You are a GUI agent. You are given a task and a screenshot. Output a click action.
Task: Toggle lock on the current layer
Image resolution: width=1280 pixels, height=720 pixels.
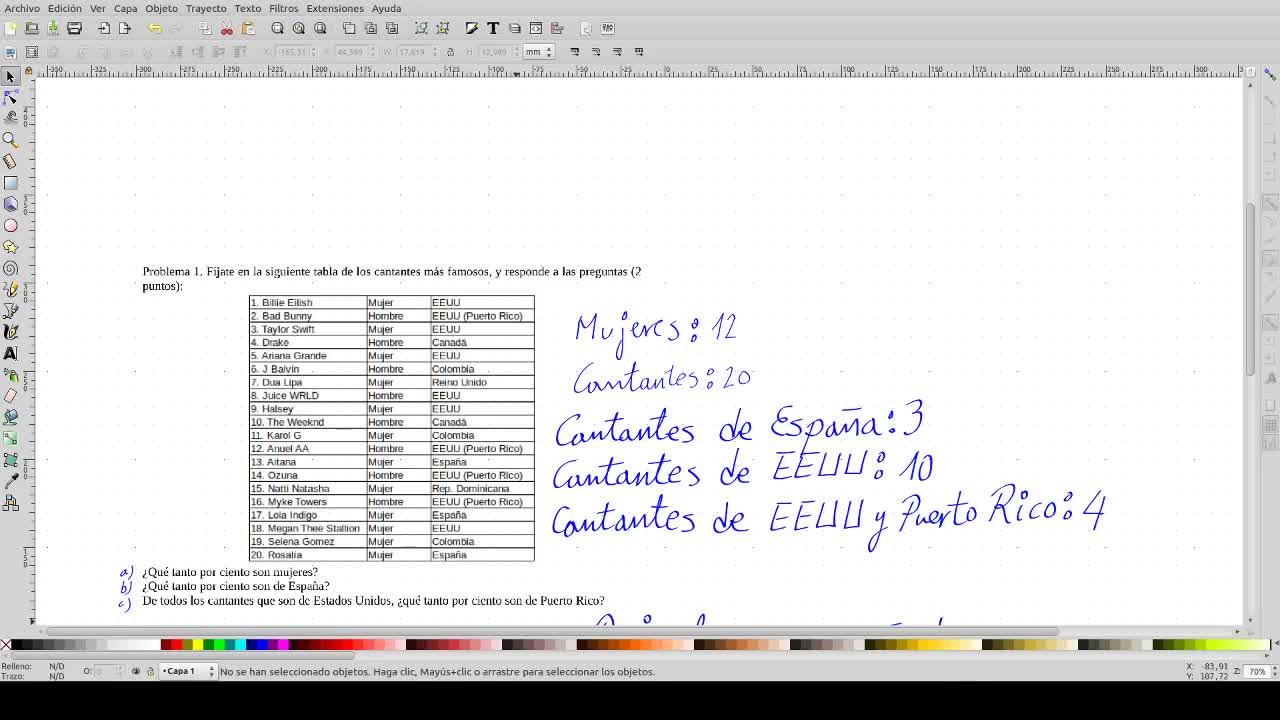tap(150, 671)
